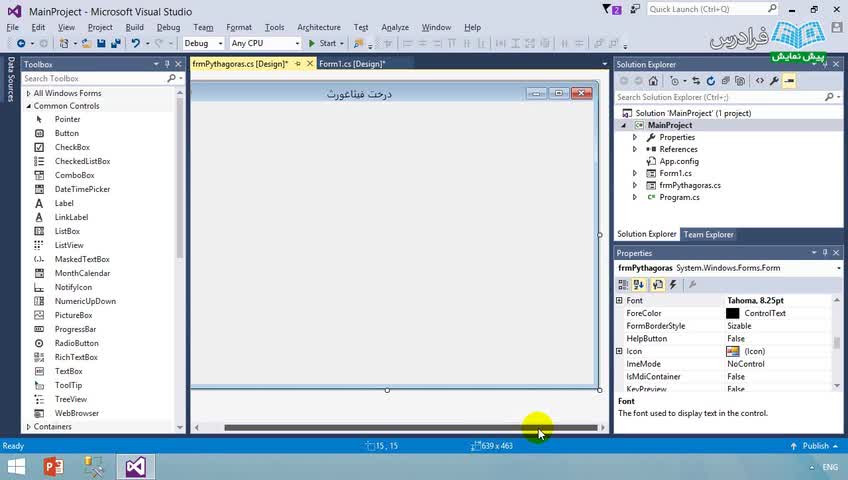Screen dimensions: 848x480
Task: Open the Build menu
Action: (135, 27)
